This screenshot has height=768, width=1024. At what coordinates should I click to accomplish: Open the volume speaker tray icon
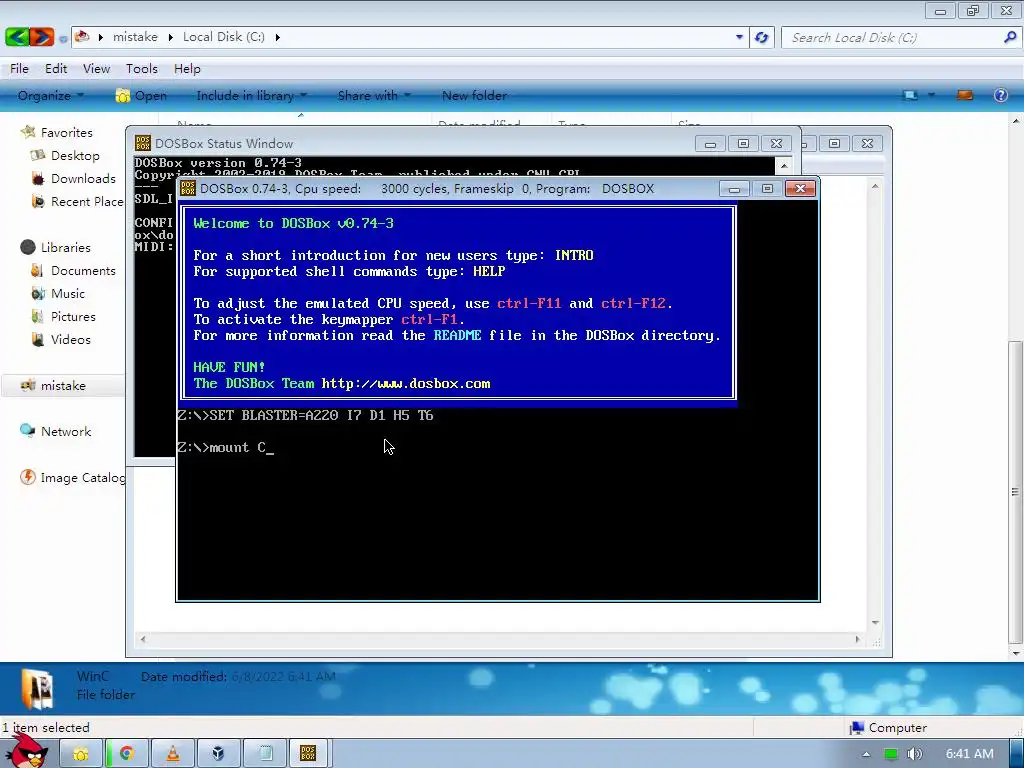point(914,754)
